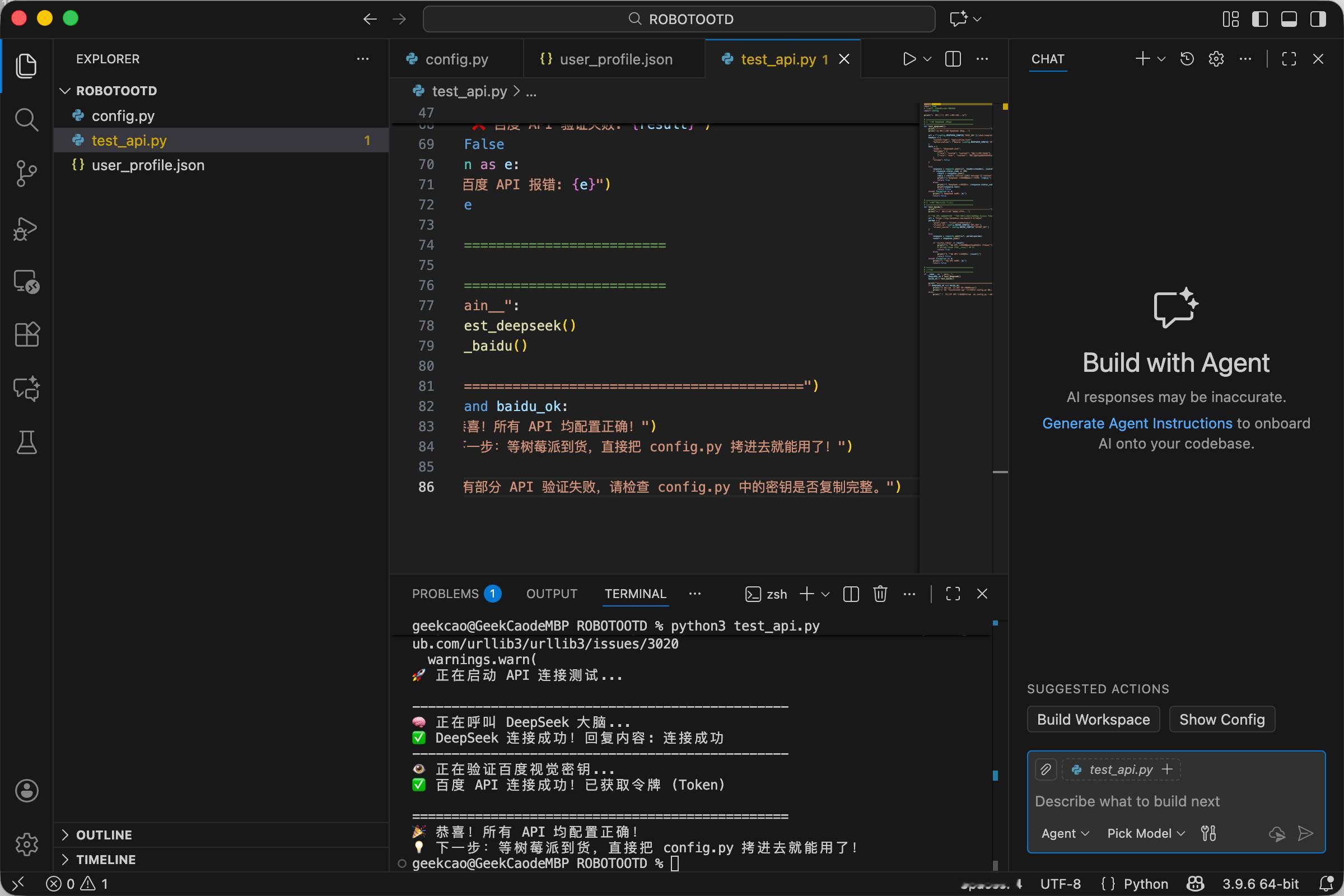This screenshot has height=896, width=1344.
Task: Toggle the secondary side bar layout button
Action: pyautogui.click(x=1318, y=19)
